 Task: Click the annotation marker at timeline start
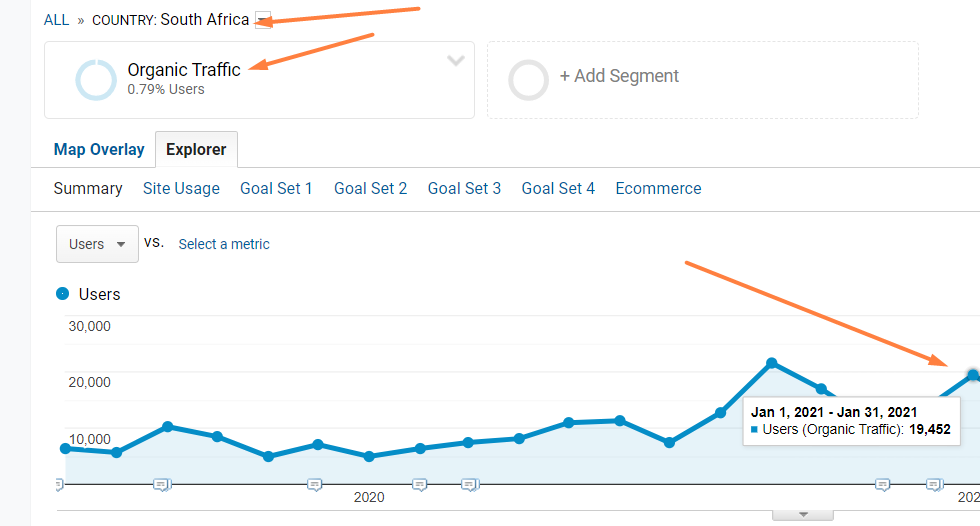[59, 484]
